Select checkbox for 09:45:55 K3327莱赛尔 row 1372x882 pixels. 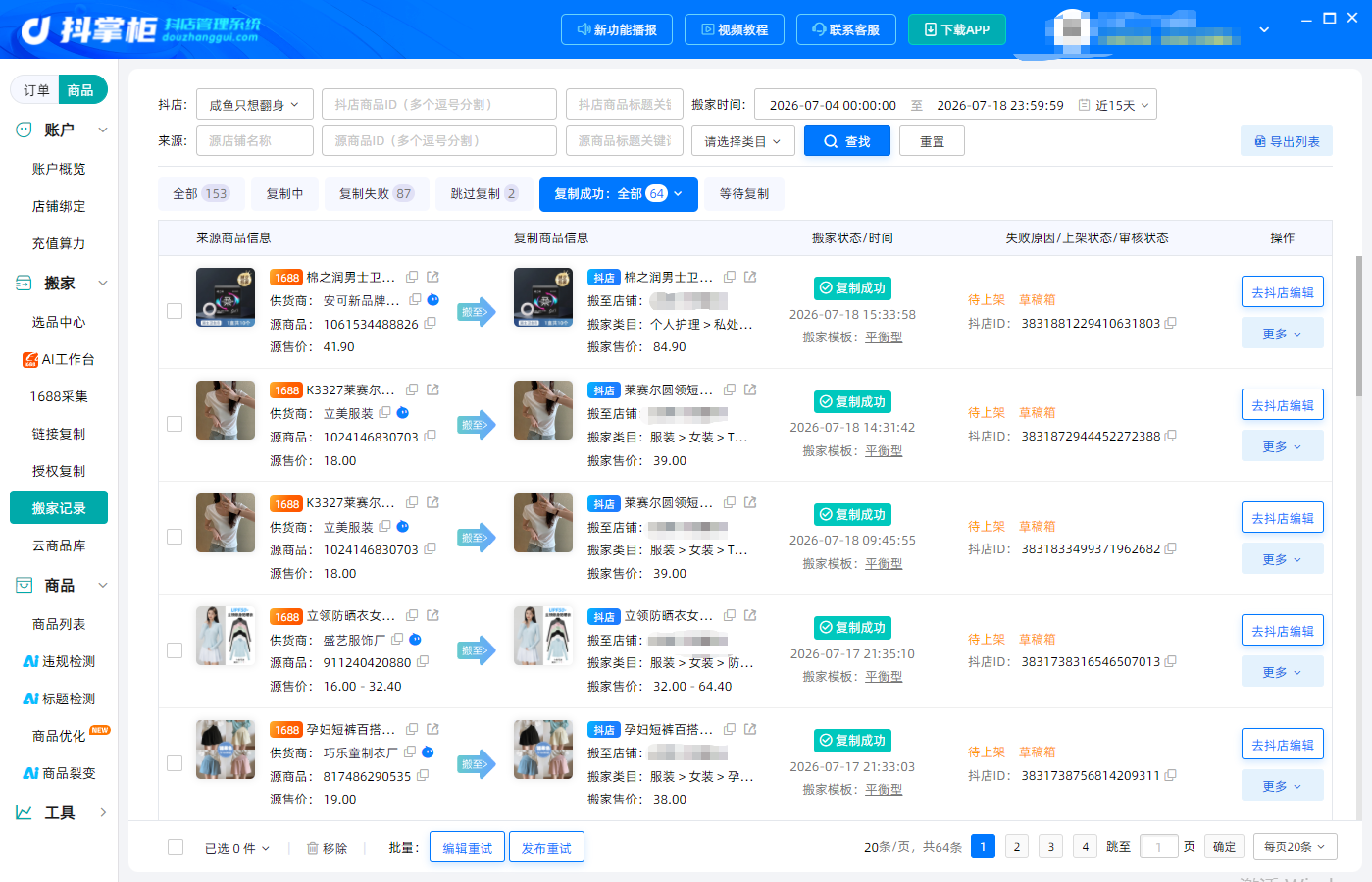175,537
